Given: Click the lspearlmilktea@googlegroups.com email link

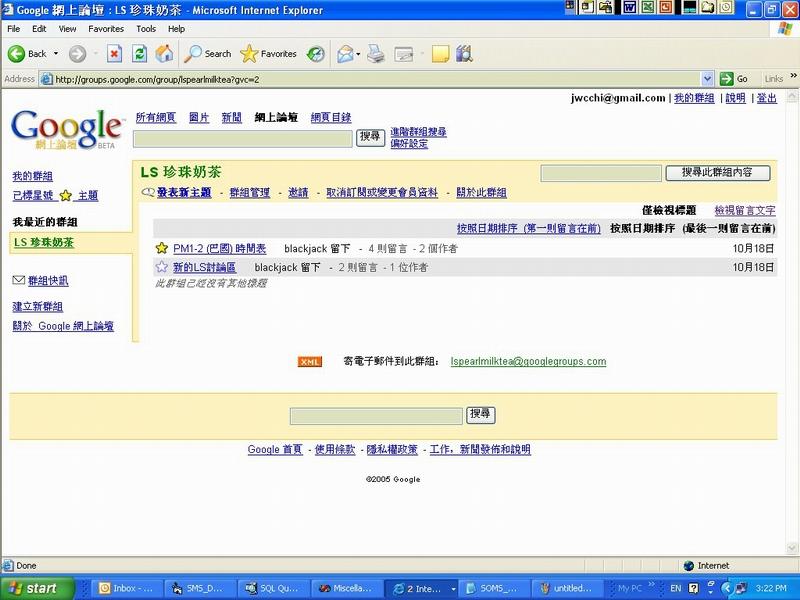Looking at the screenshot, I should (x=528, y=361).
